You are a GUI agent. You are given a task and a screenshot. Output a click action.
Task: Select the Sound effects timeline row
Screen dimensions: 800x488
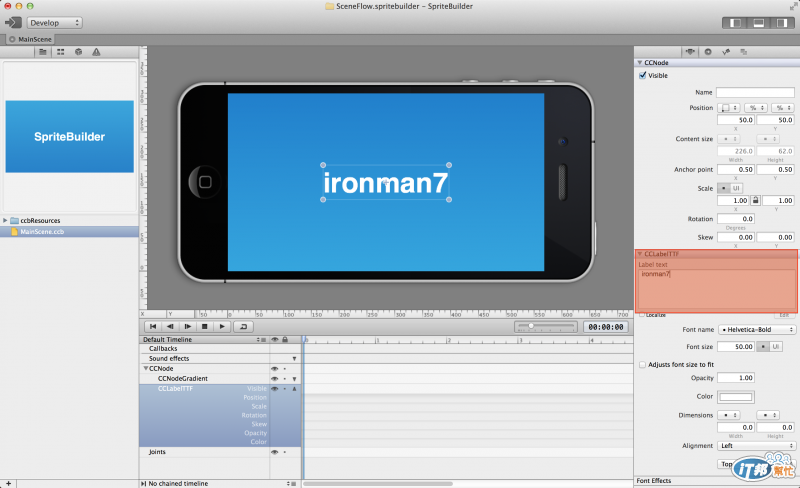point(169,358)
